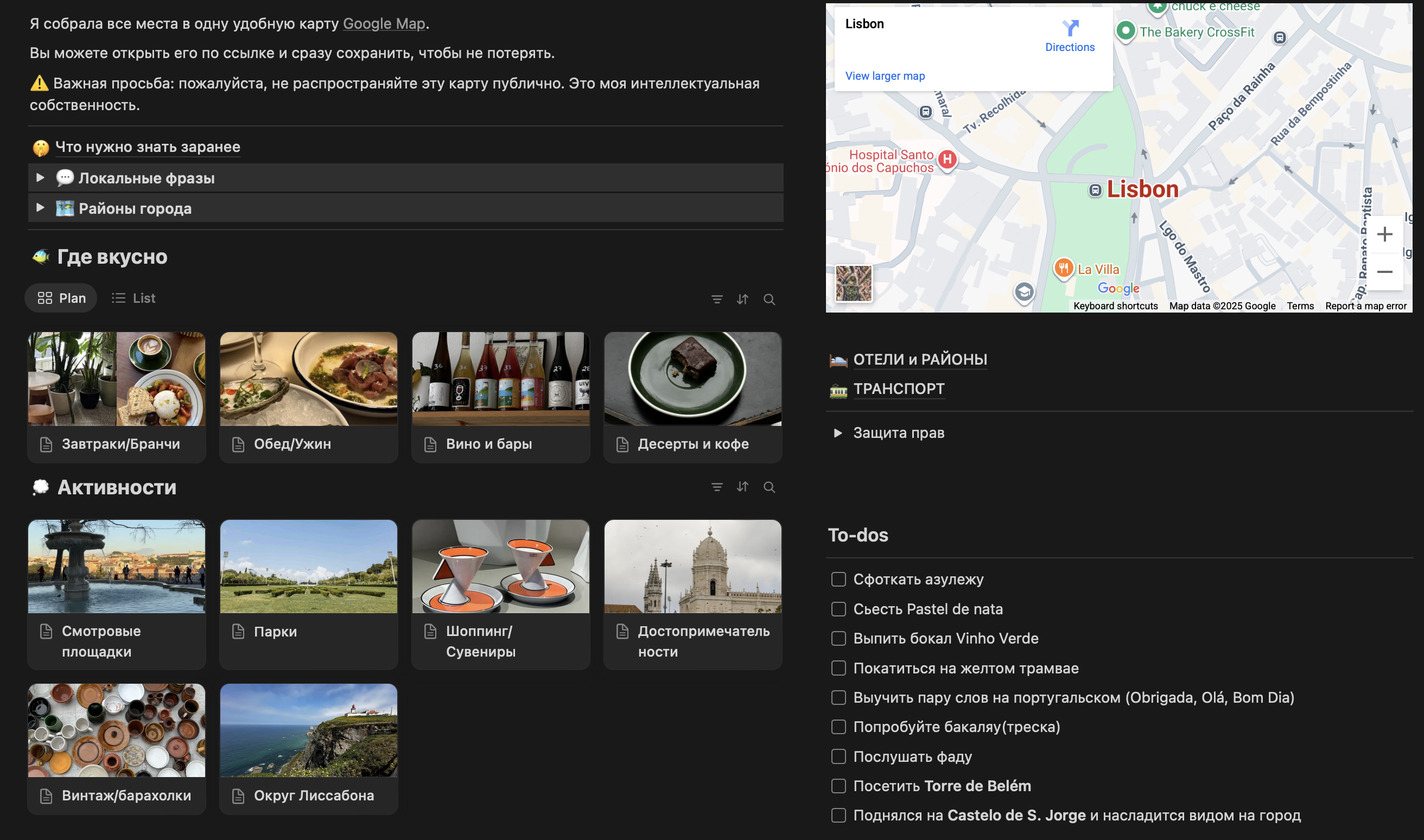Open the Google Map link

pos(384,24)
